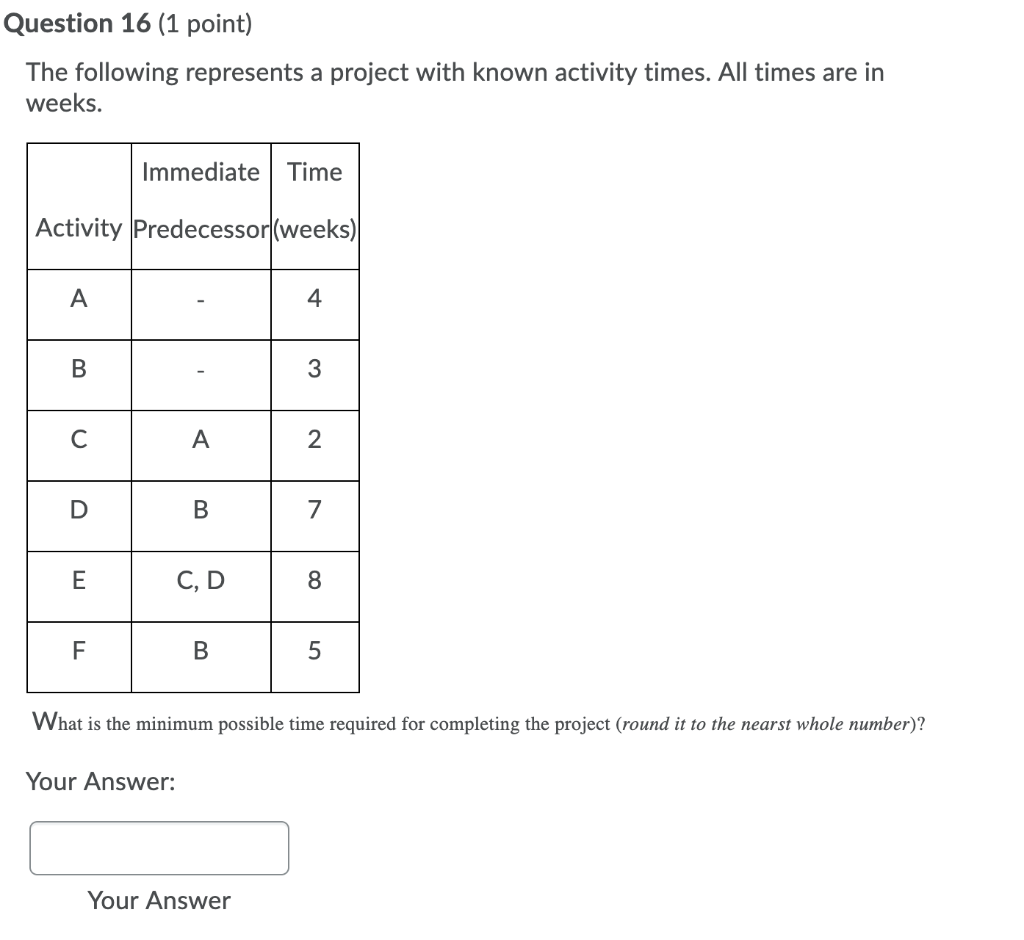The height and width of the screenshot is (940, 1024).
Task: Click the cell showing activity D
Action: tap(79, 516)
